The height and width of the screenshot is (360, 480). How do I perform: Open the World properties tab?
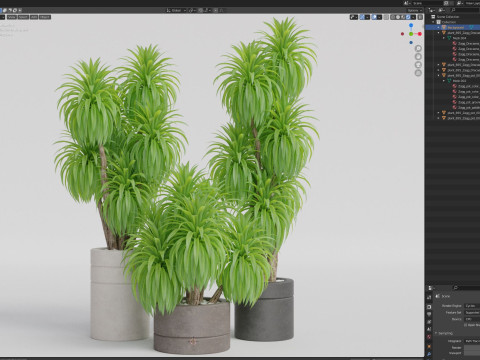(x=429, y=337)
